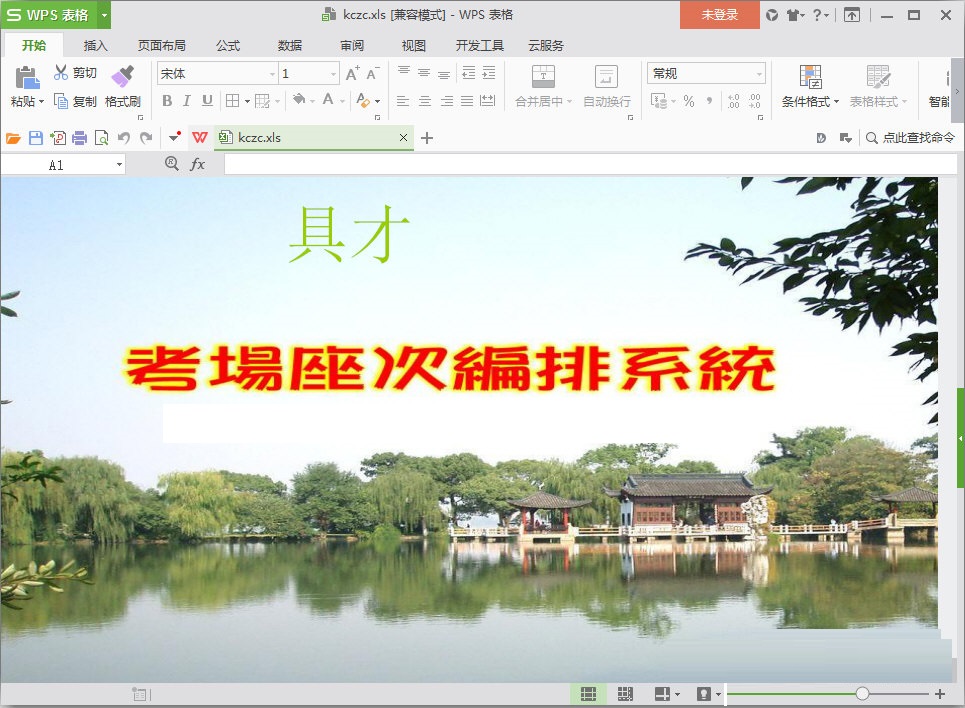Switch to normal view in status bar

[x=588, y=694]
